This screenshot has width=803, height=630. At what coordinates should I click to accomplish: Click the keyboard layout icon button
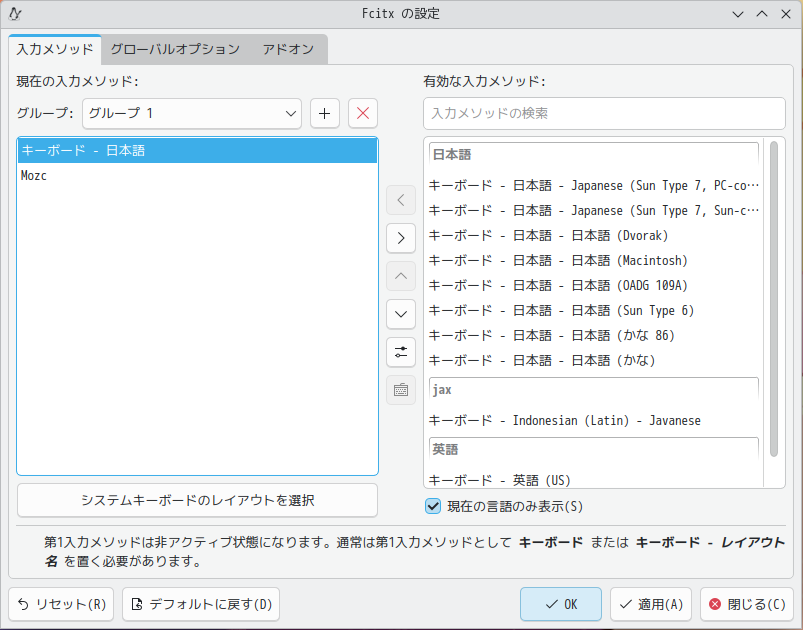(400, 390)
